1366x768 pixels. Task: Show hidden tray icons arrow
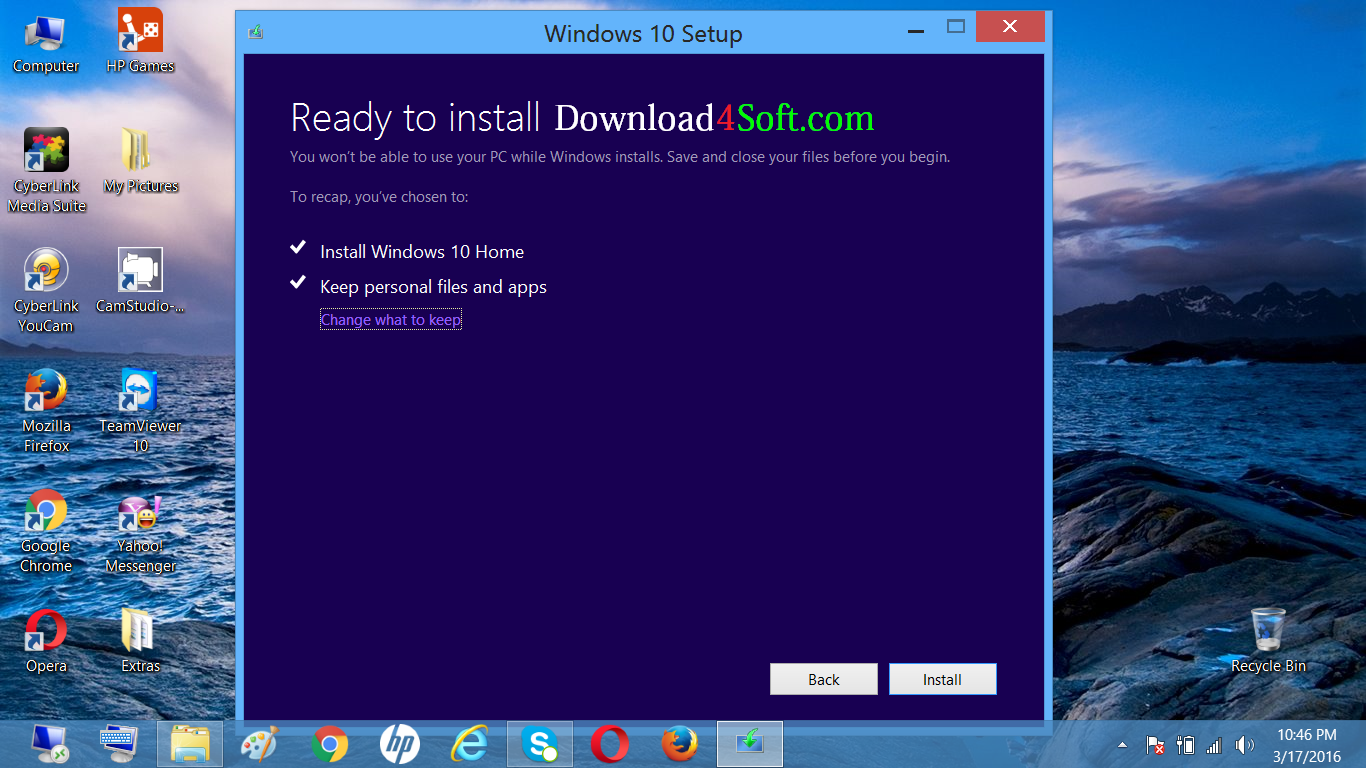click(x=1122, y=746)
